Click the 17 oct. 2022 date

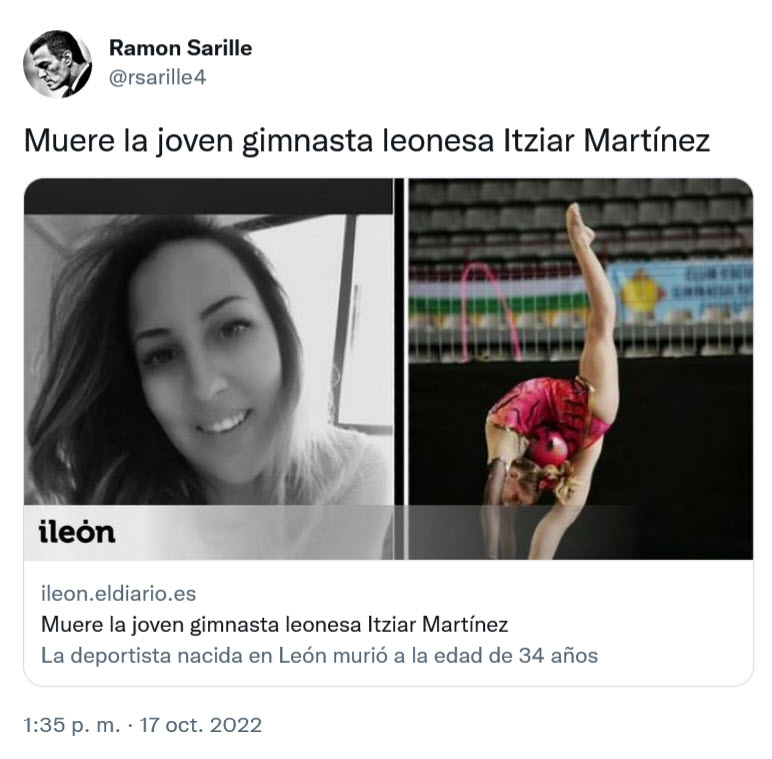[201, 725]
